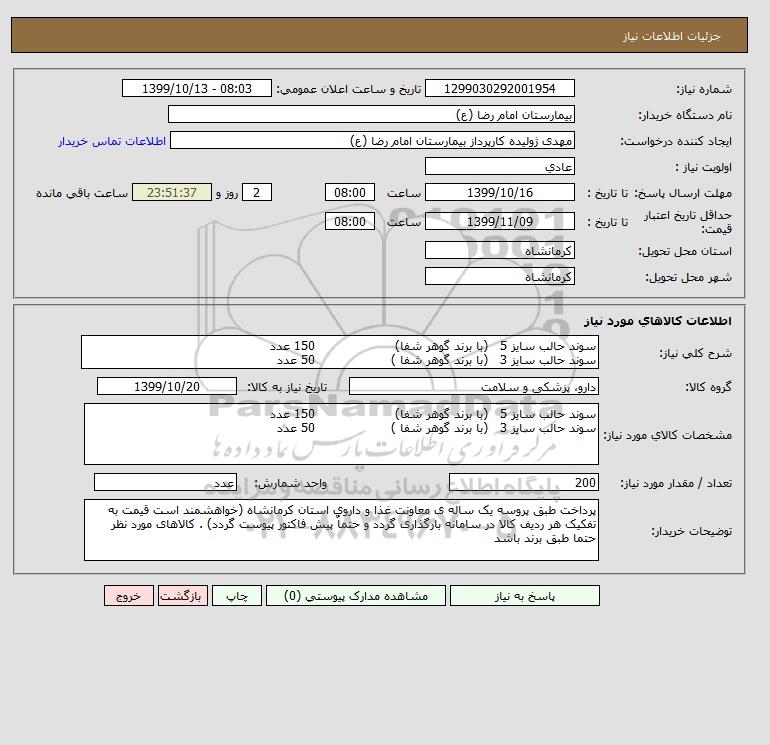This screenshot has height=745, width=770.
Task: Click the توضیحات خریدار label
Action: [691, 531]
